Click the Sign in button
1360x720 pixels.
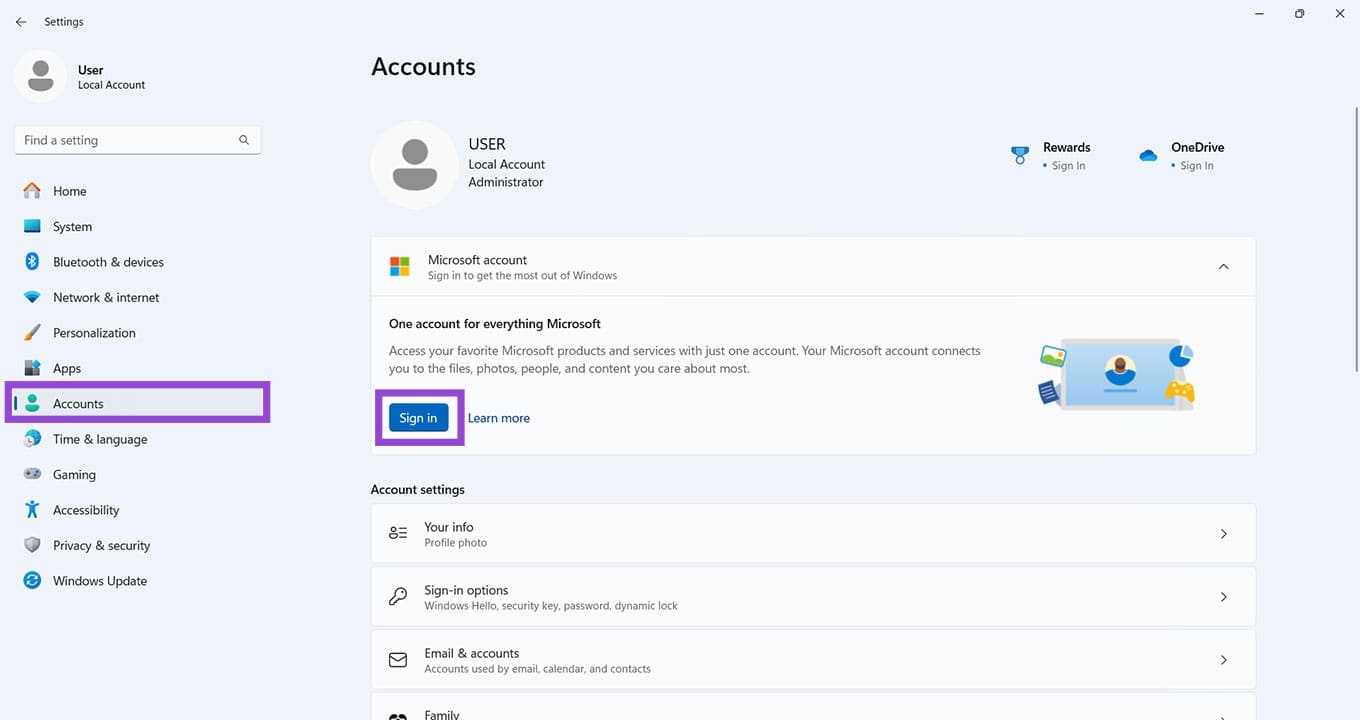click(x=418, y=417)
